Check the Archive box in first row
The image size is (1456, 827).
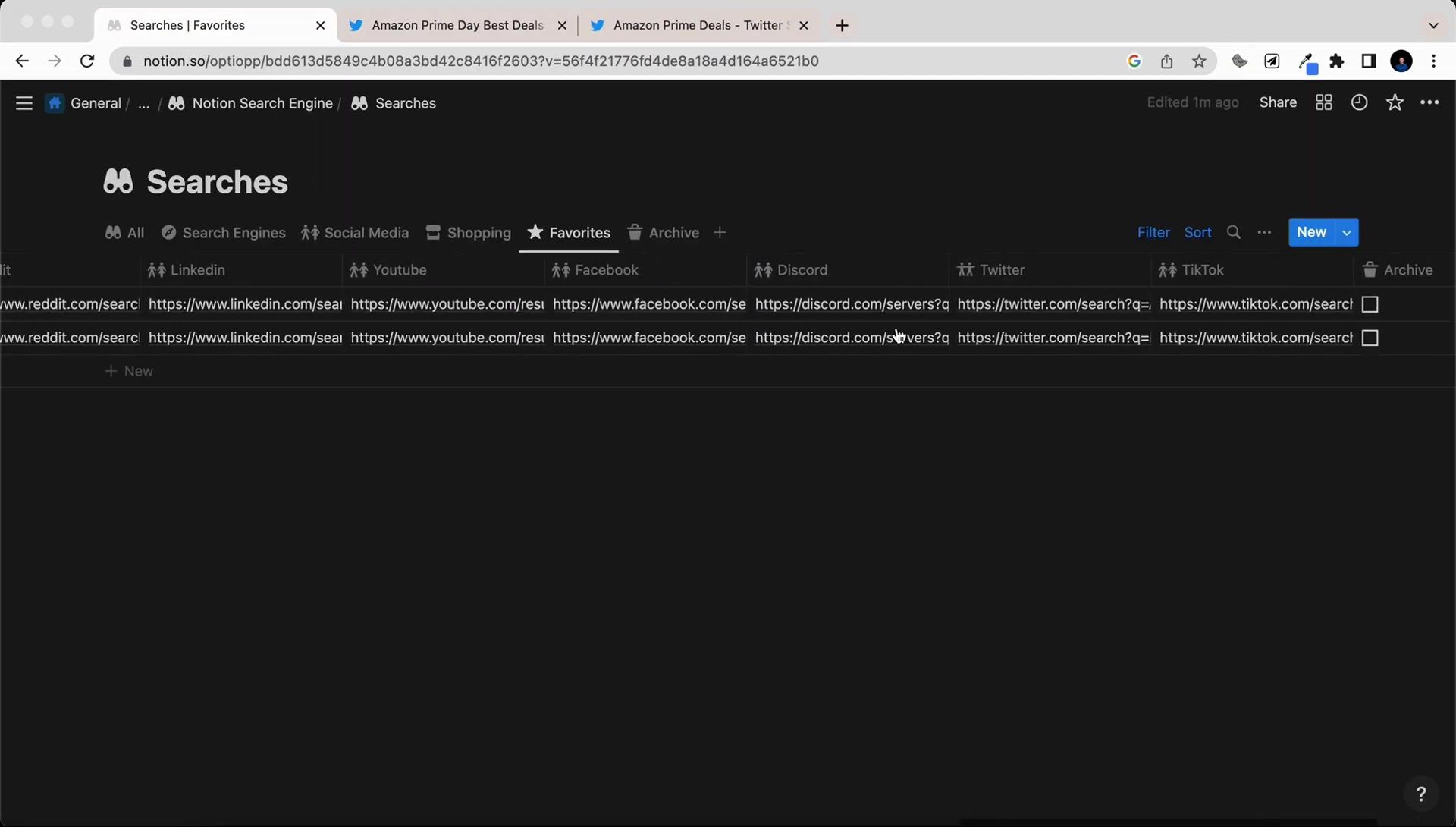point(1370,304)
